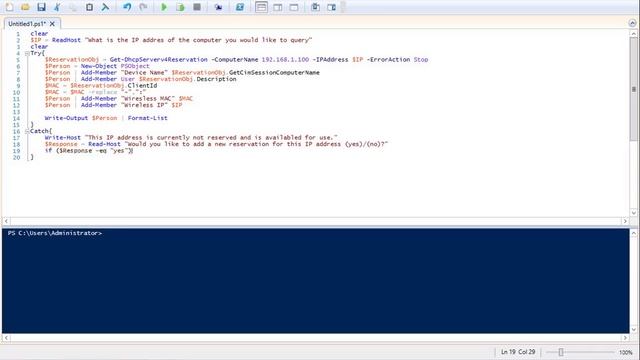
Task: Save the script with floppy disk icon
Action: click(x=41, y=7)
